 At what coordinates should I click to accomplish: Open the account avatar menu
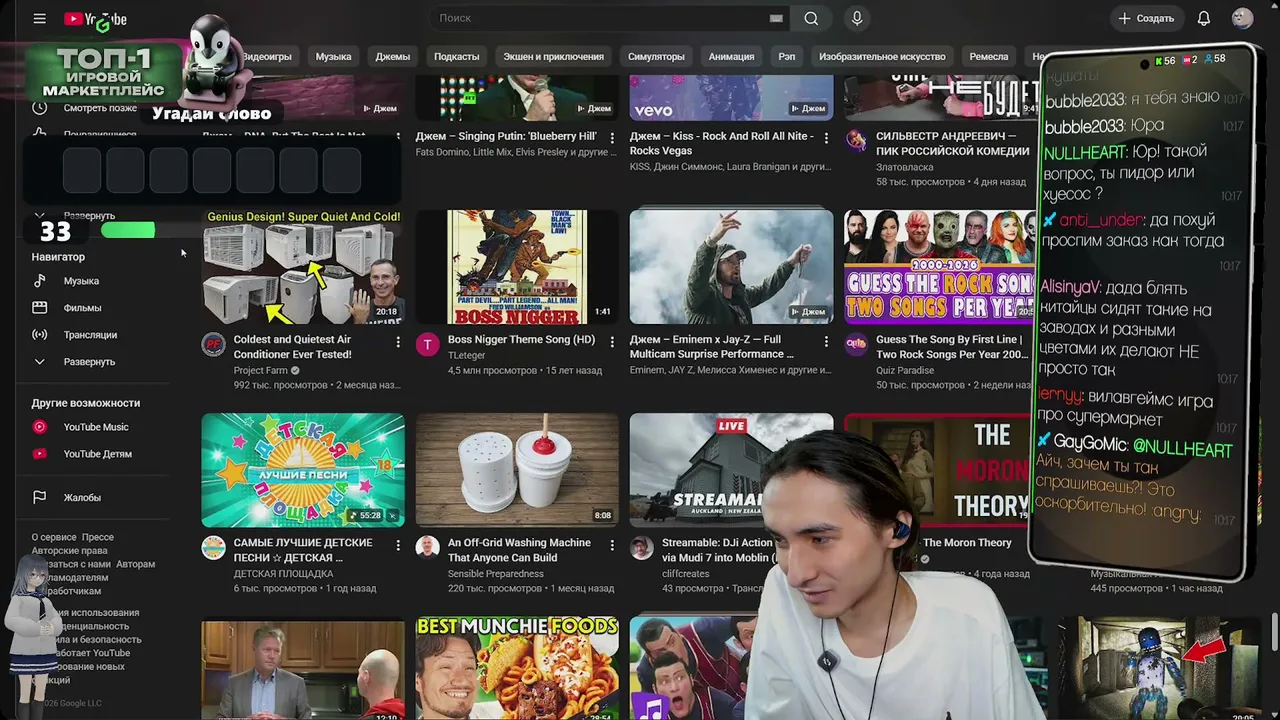click(x=1243, y=18)
